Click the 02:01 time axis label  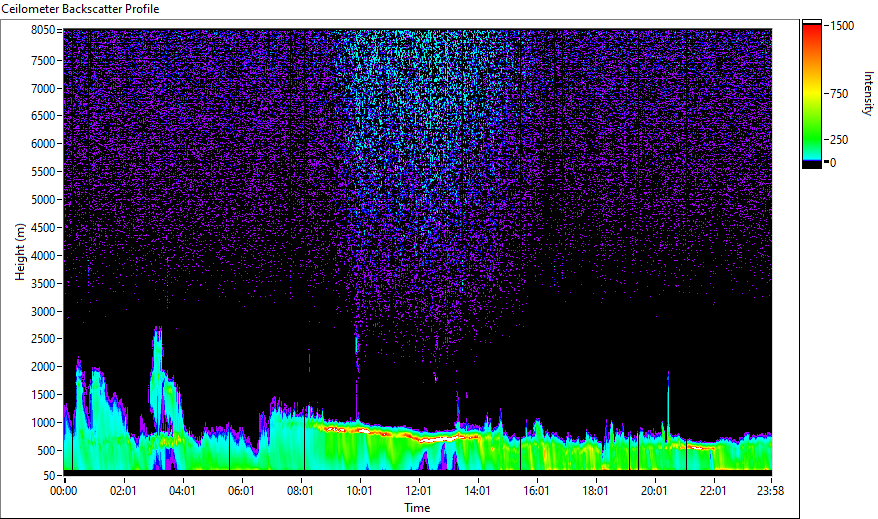tap(123, 491)
